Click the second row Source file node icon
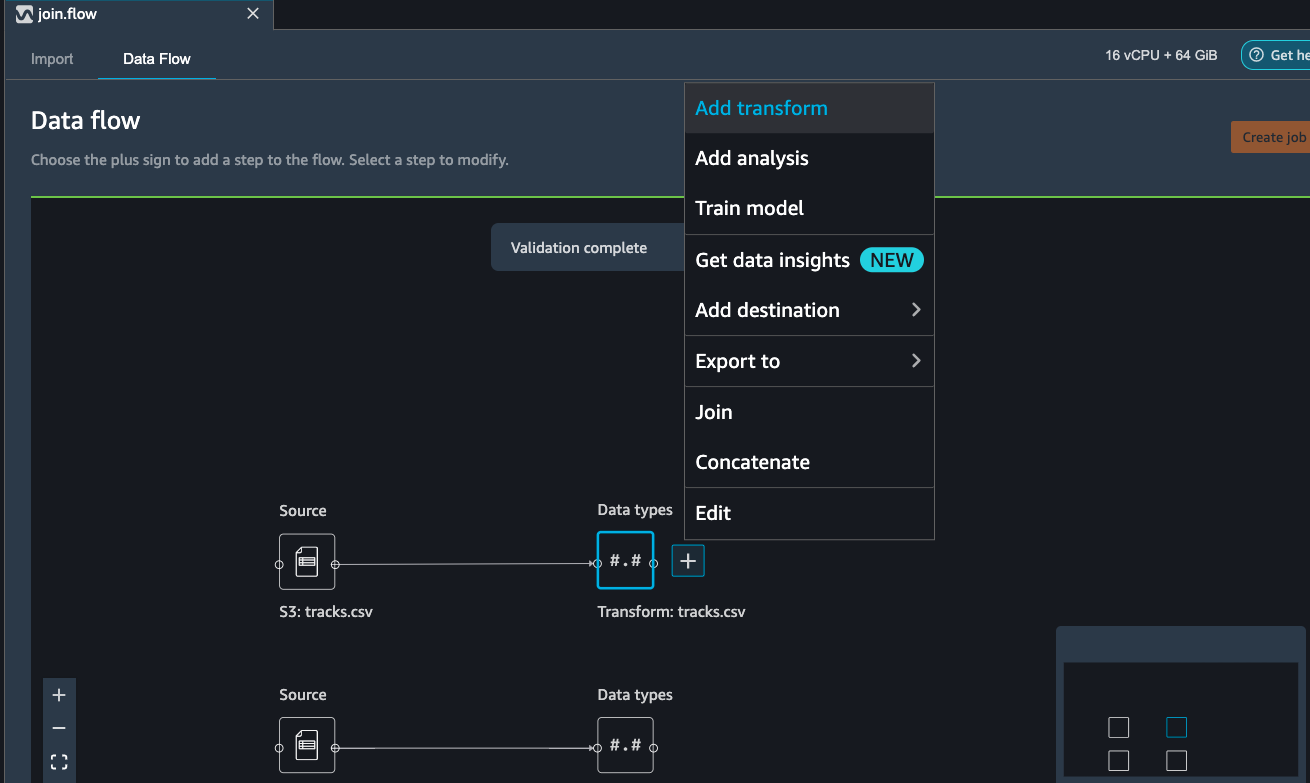Screen dimensions: 1310x783 pos(307,746)
